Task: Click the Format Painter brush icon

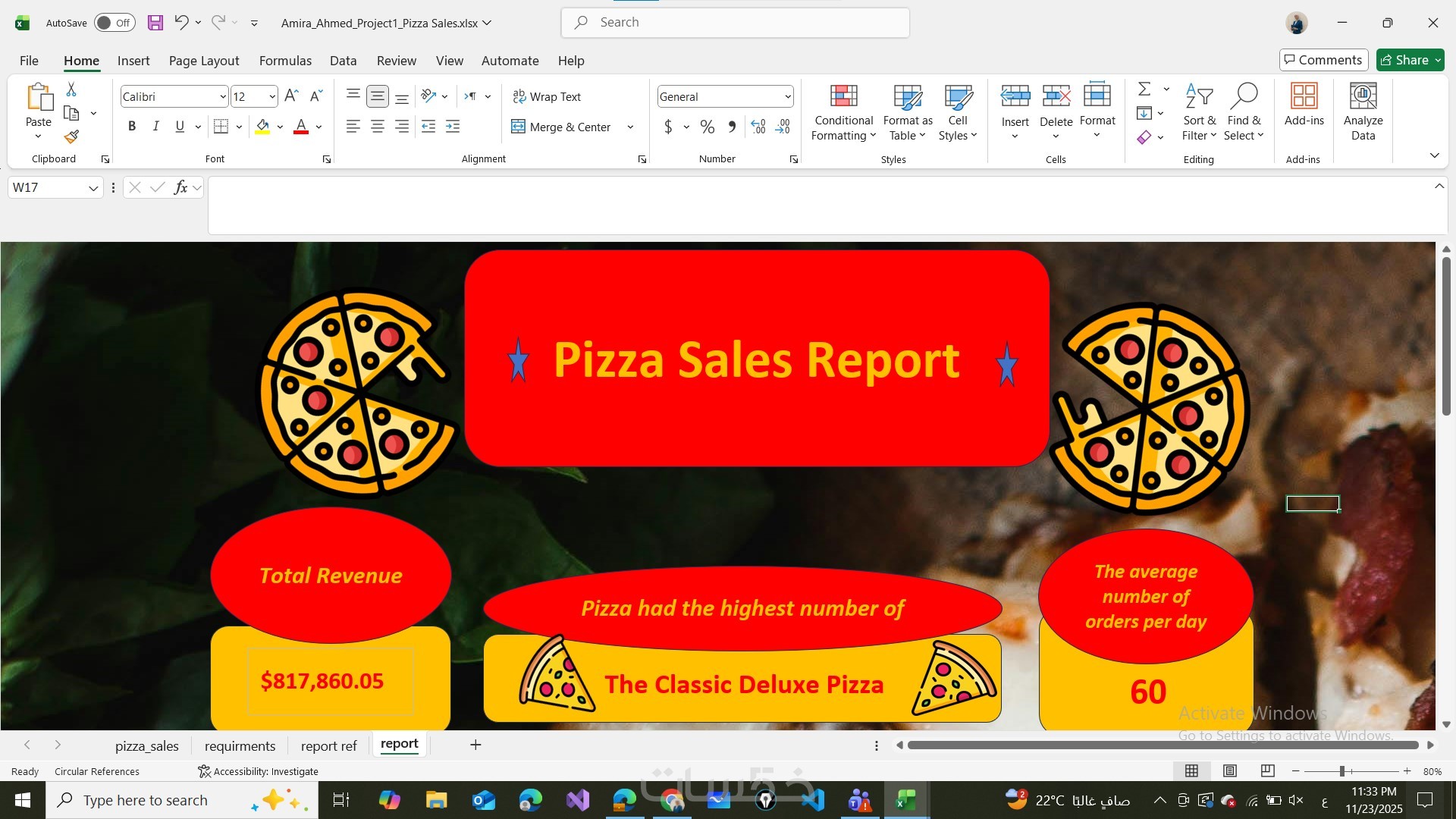Action: (71, 136)
